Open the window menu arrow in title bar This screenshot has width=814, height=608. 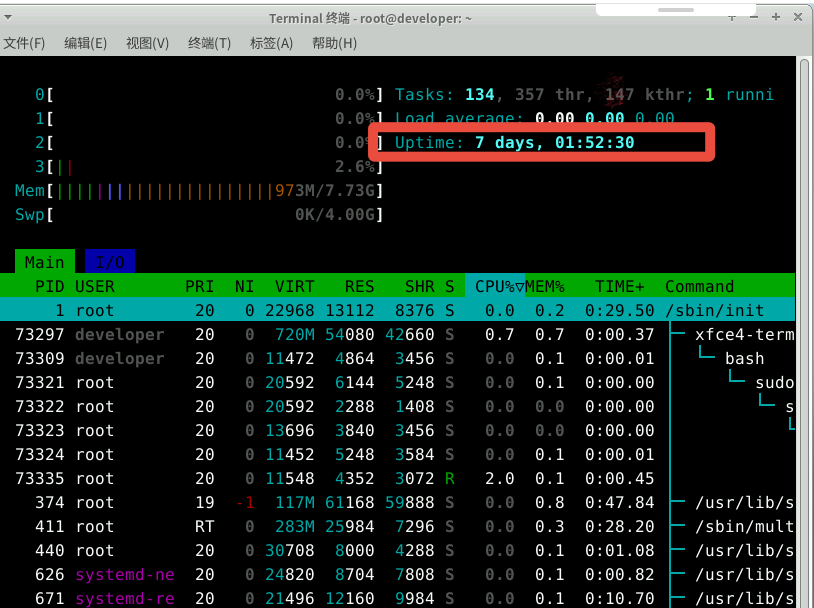[x=733, y=18]
